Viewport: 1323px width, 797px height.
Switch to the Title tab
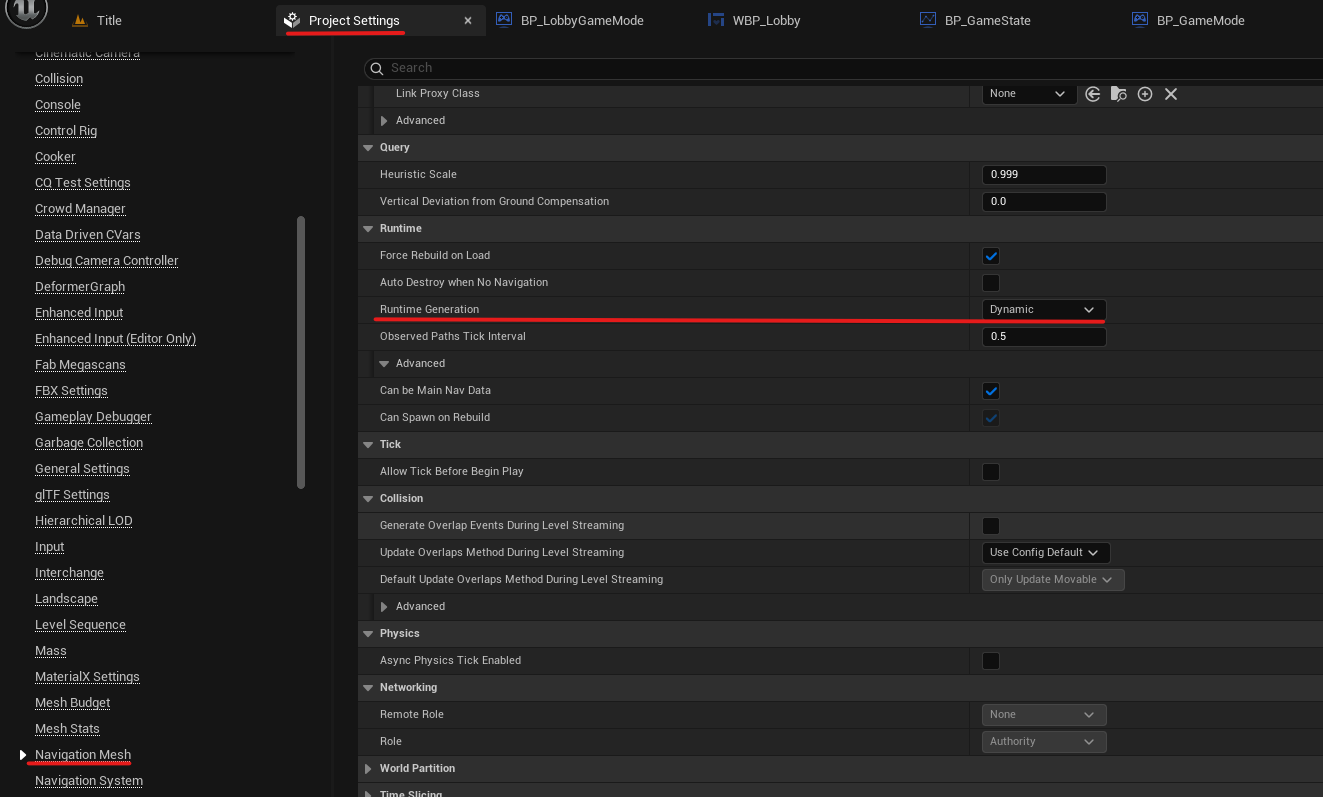[x=109, y=21]
